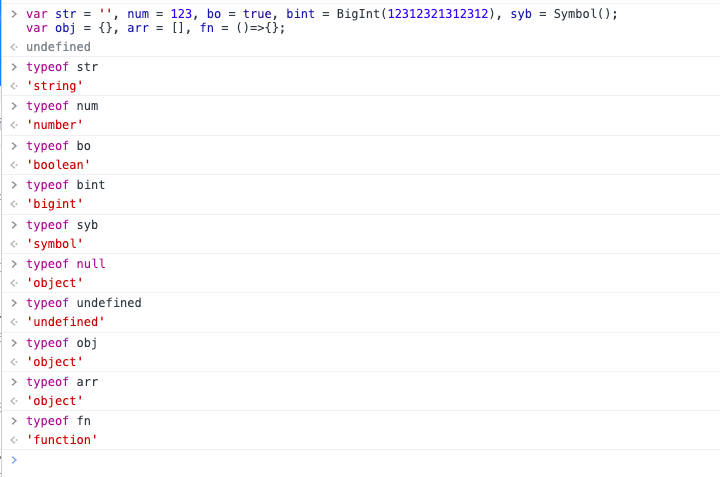Click the output arrow beside gray undefined result

tap(14, 47)
